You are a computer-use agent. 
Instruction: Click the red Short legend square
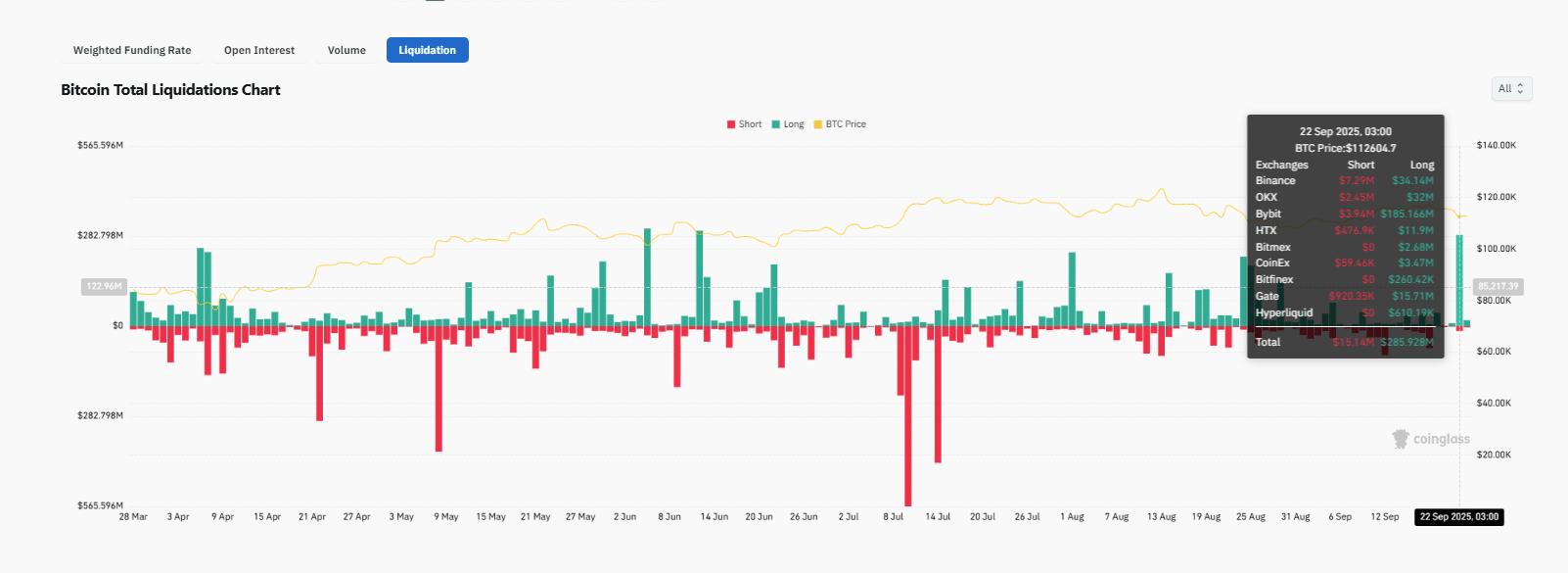pyautogui.click(x=731, y=124)
